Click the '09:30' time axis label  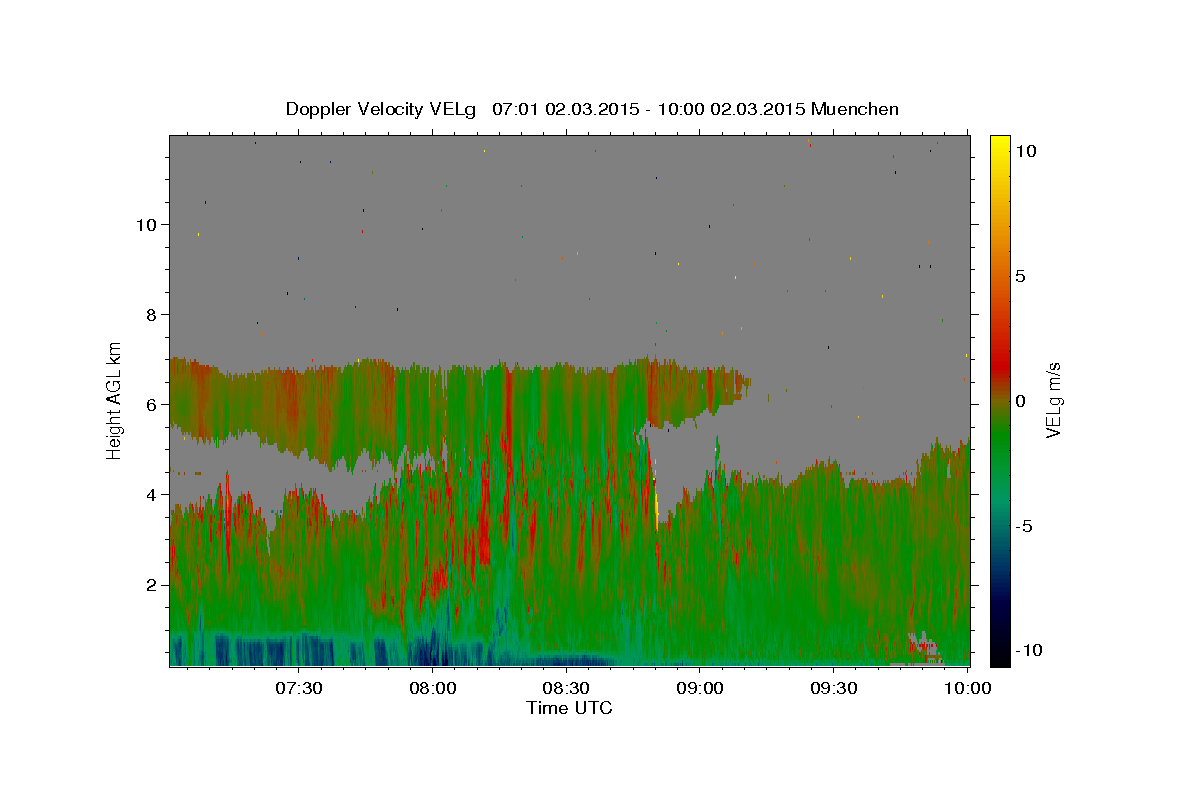coord(833,688)
